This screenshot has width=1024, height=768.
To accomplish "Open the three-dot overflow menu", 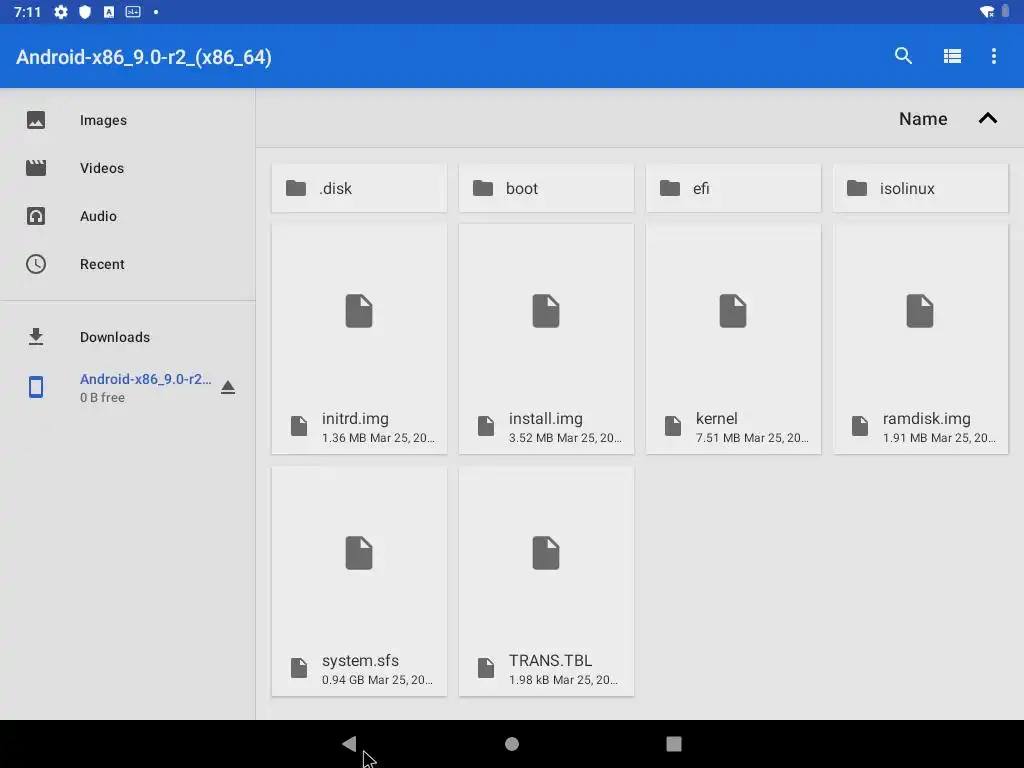I will pyautogui.click(x=994, y=56).
